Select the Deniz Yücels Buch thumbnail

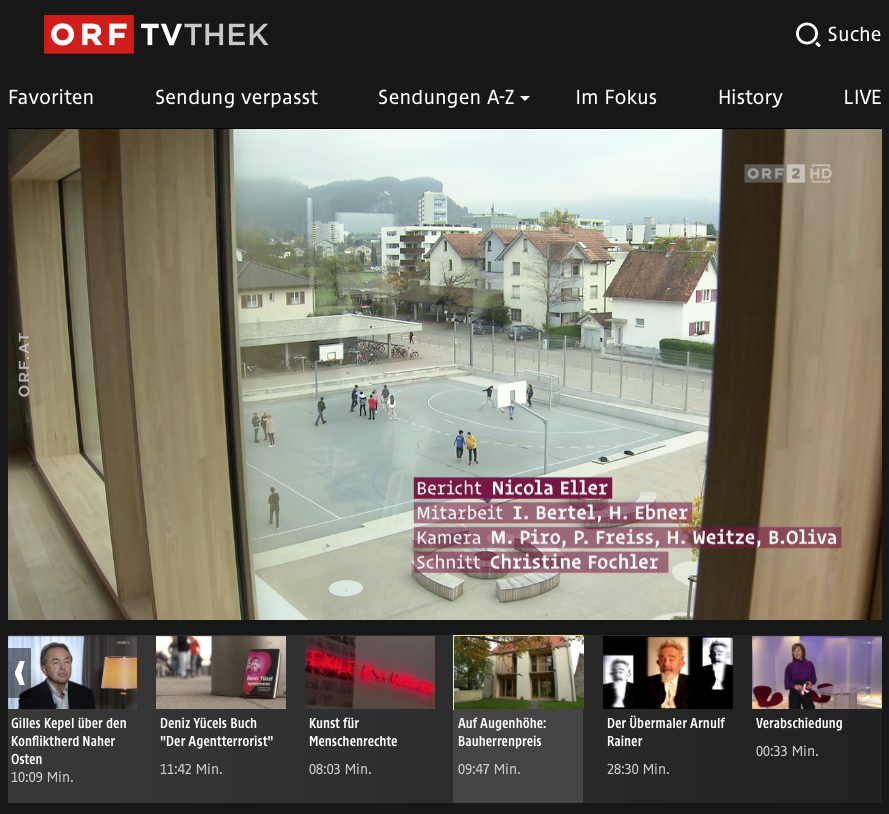coord(220,672)
